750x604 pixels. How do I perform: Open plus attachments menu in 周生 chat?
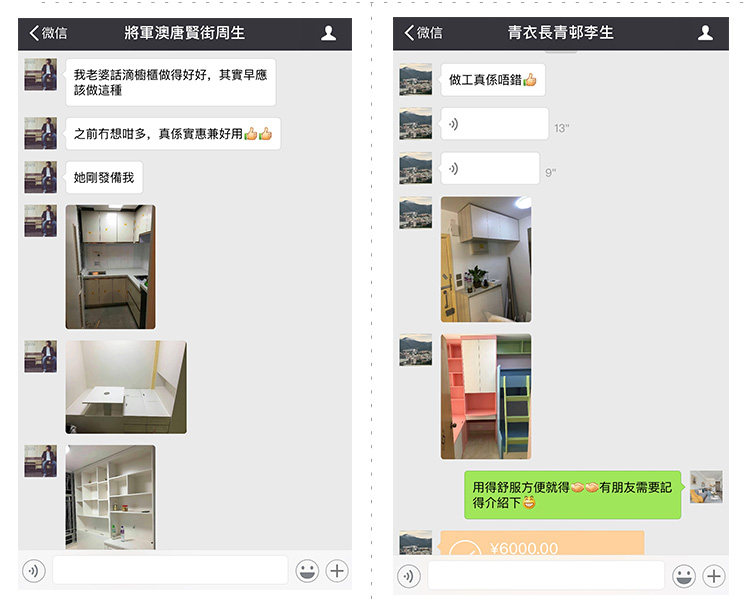(337, 571)
